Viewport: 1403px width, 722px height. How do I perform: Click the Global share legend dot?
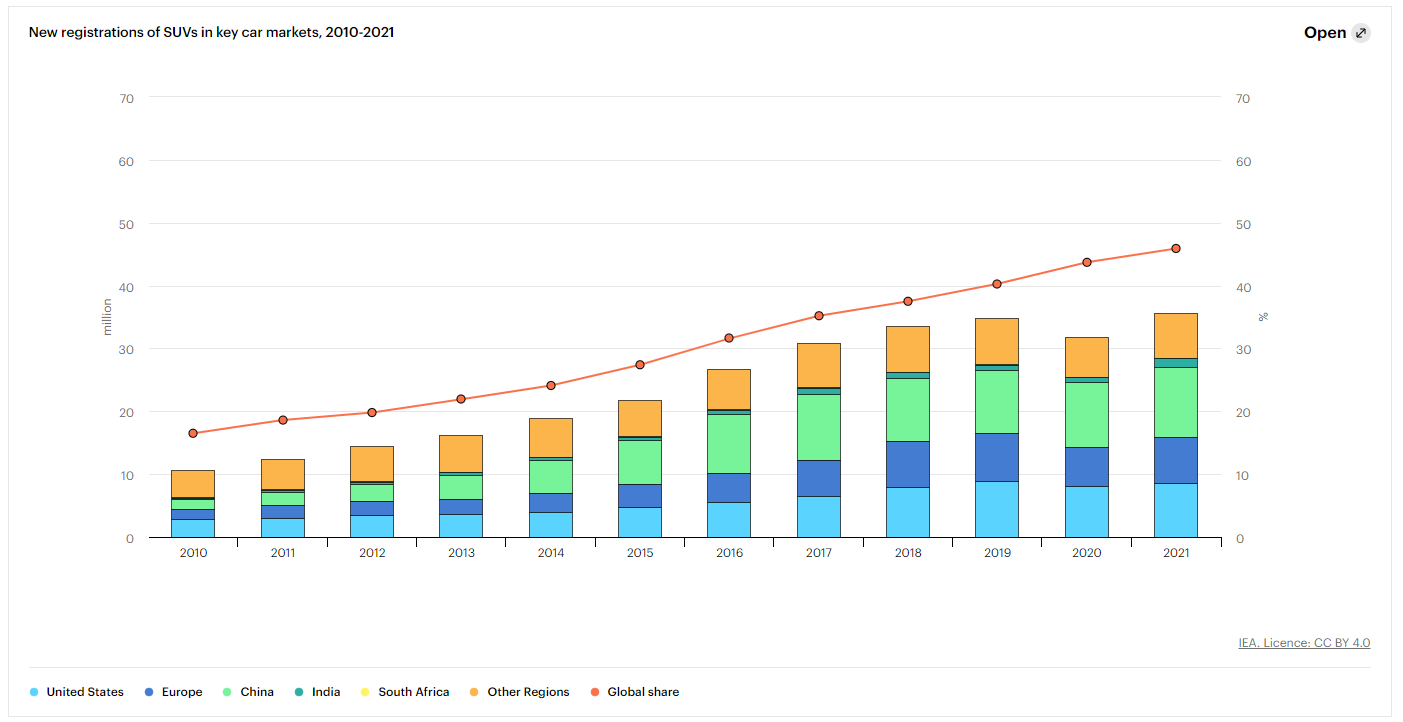[x=595, y=692]
